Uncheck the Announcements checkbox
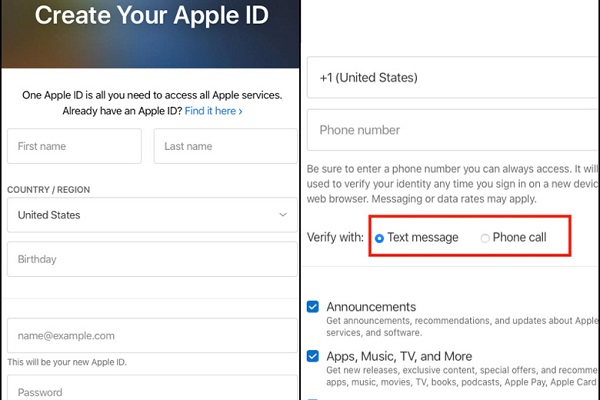This screenshot has height=400, width=600. point(313,307)
